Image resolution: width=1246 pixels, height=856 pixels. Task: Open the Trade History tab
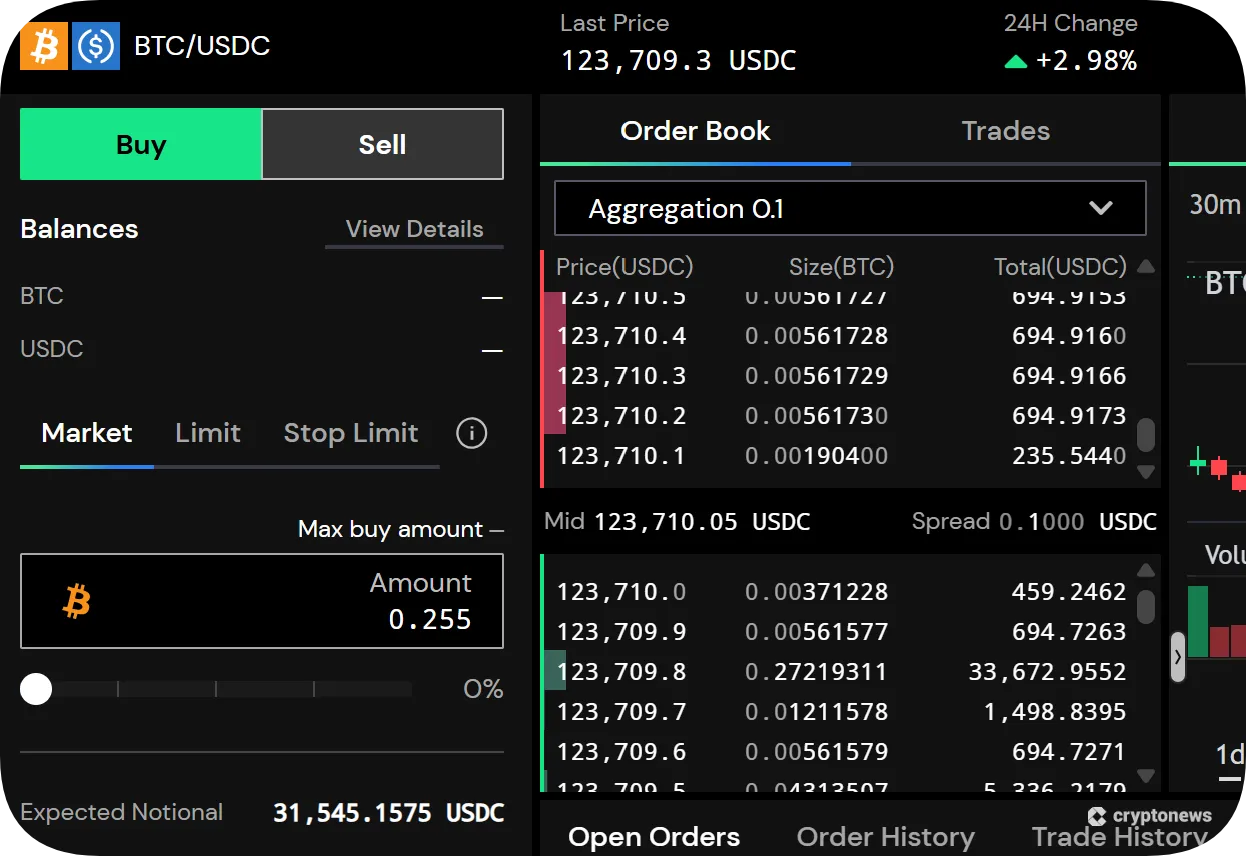pos(1120,837)
